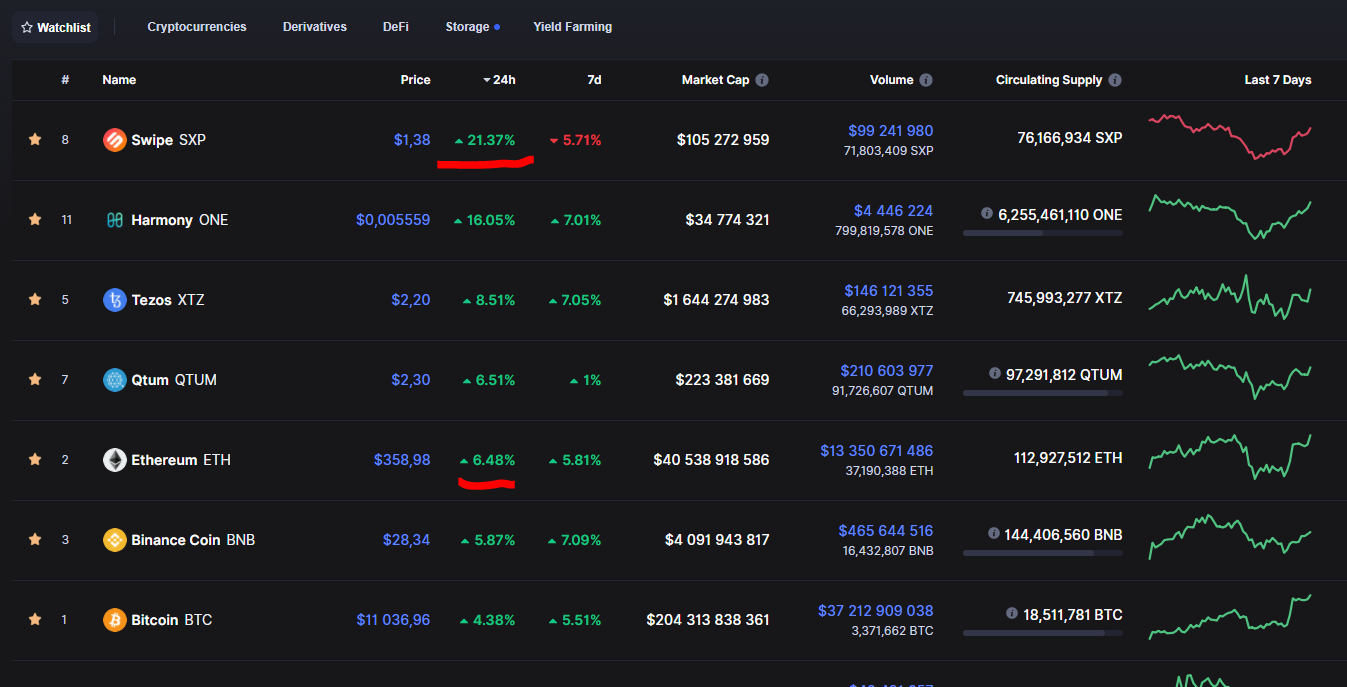Open Ethereum 7-day sparkline chart
The image size is (1347, 687).
pyautogui.click(x=1230, y=457)
